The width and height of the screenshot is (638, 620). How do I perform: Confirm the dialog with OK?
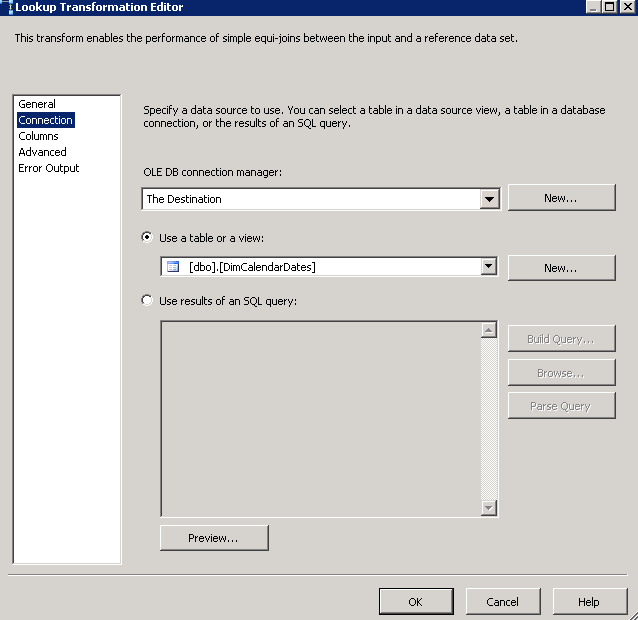click(415, 602)
